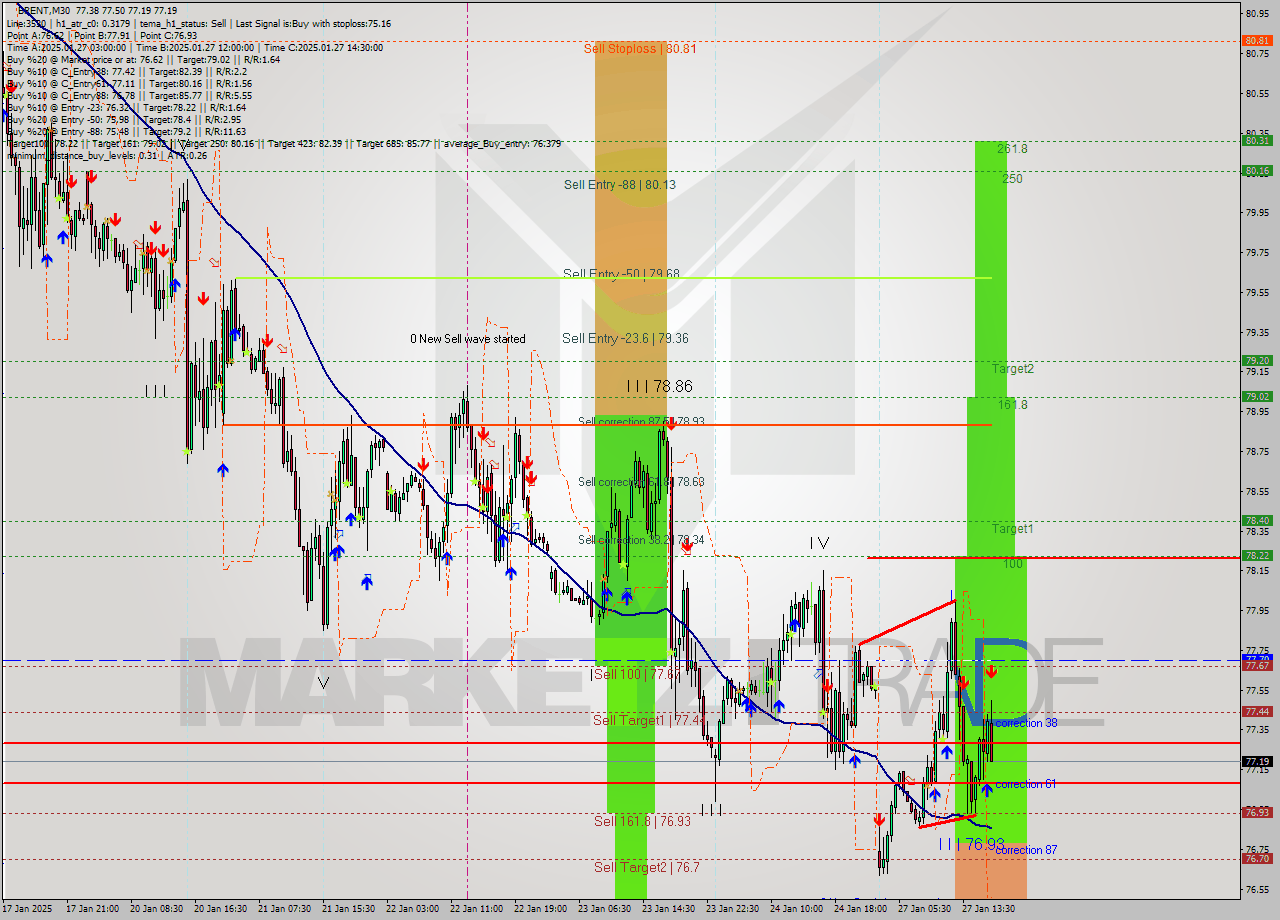Click the orange 80.81 price tag

1257,40
